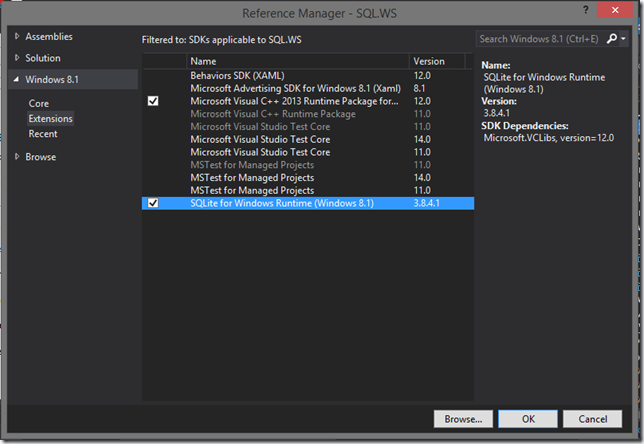Expand the Assemblies node
Screen dimensions: 644x444
pyautogui.click(x=17, y=36)
